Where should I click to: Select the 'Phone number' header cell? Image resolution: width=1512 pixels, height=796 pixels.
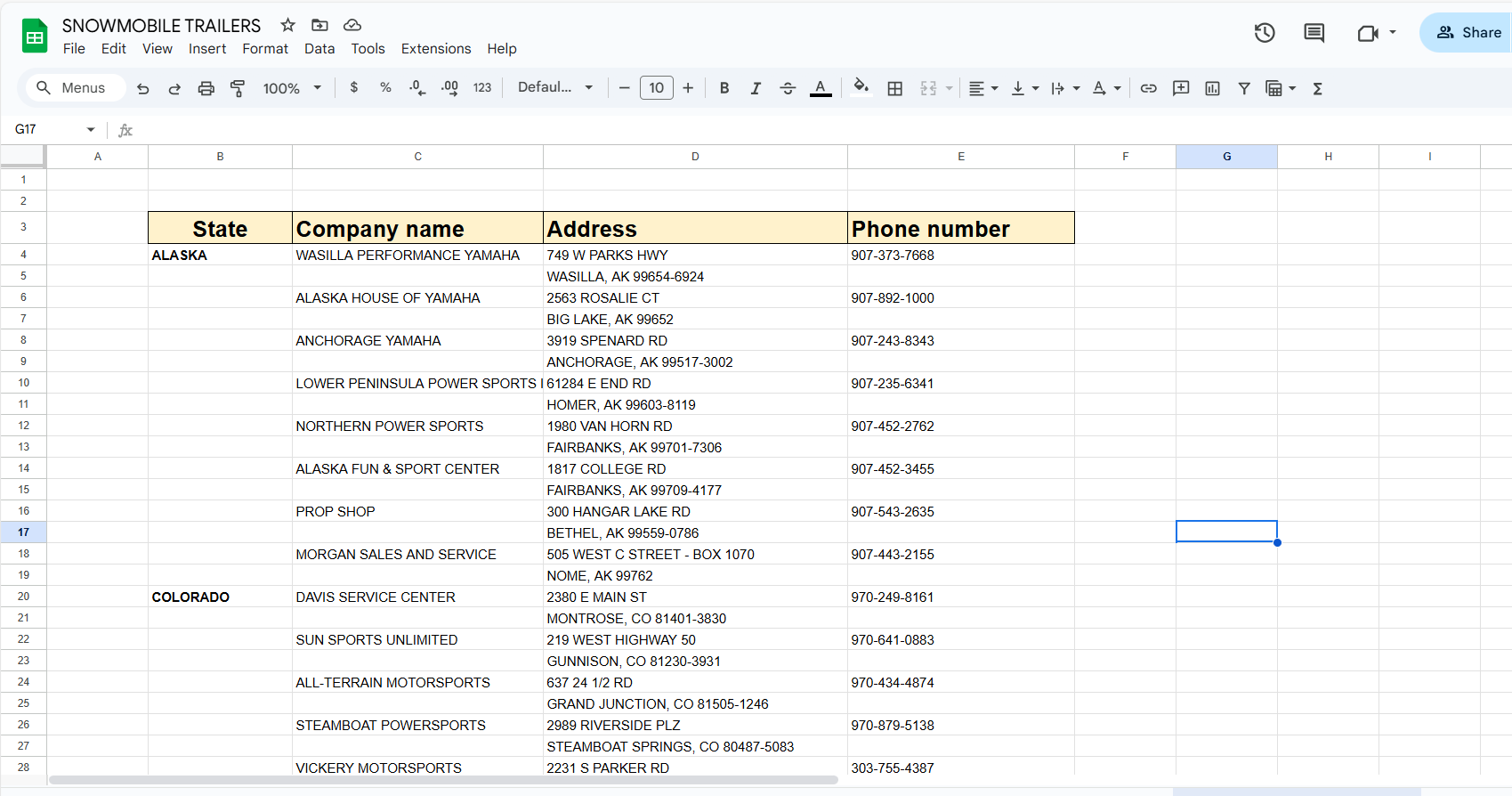tap(960, 228)
